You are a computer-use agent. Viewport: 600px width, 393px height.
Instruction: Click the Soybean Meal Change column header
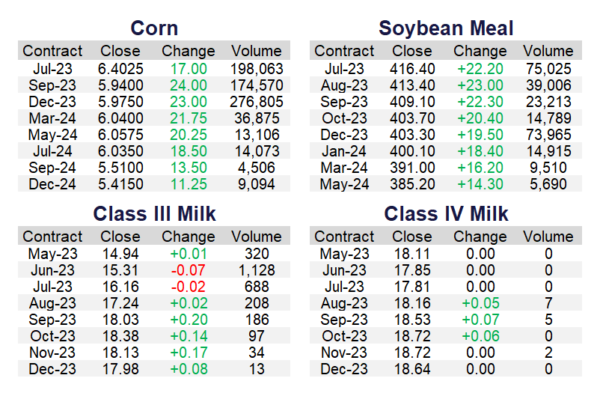[480, 51]
